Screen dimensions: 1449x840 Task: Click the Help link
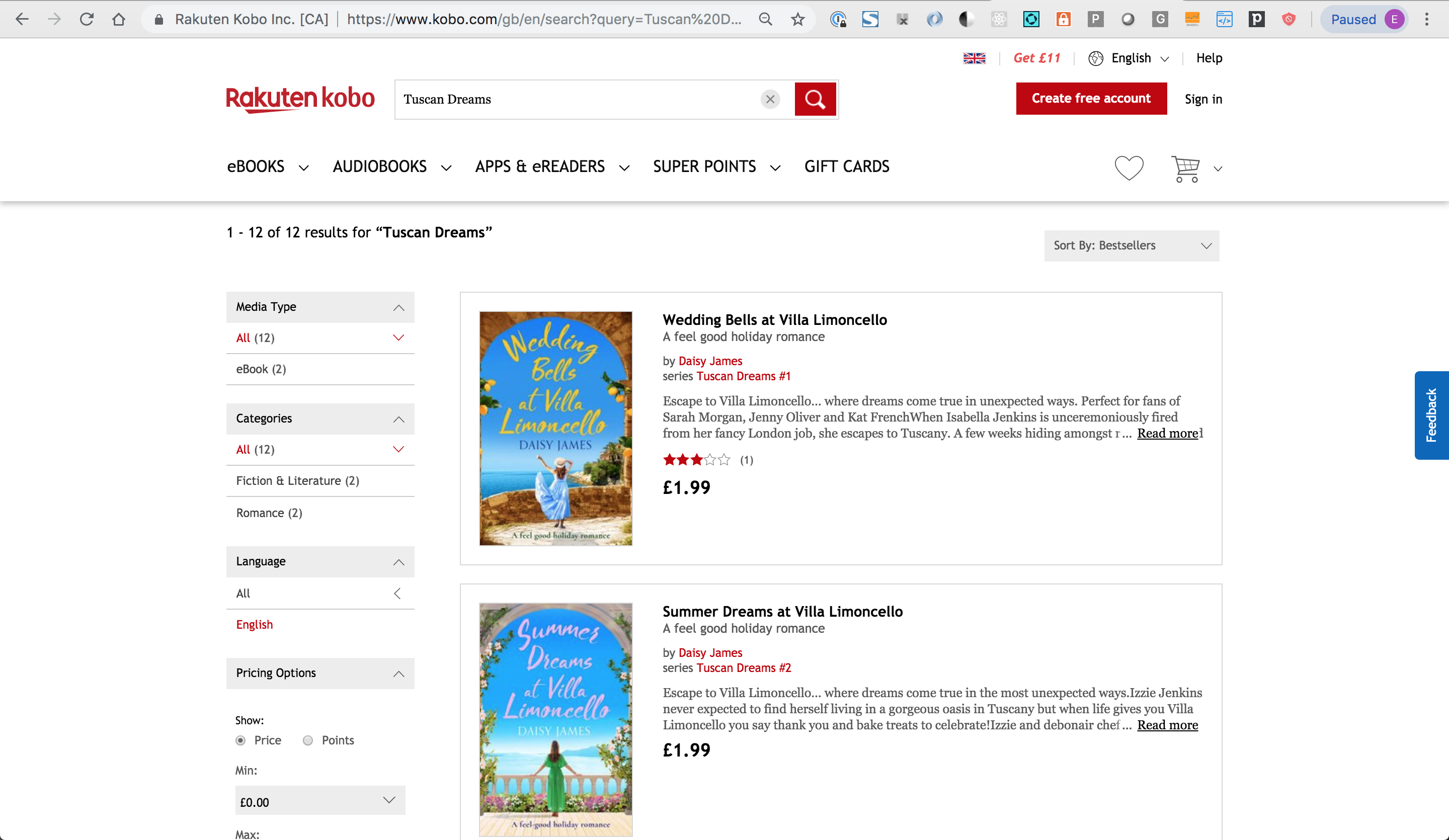coord(1209,58)
